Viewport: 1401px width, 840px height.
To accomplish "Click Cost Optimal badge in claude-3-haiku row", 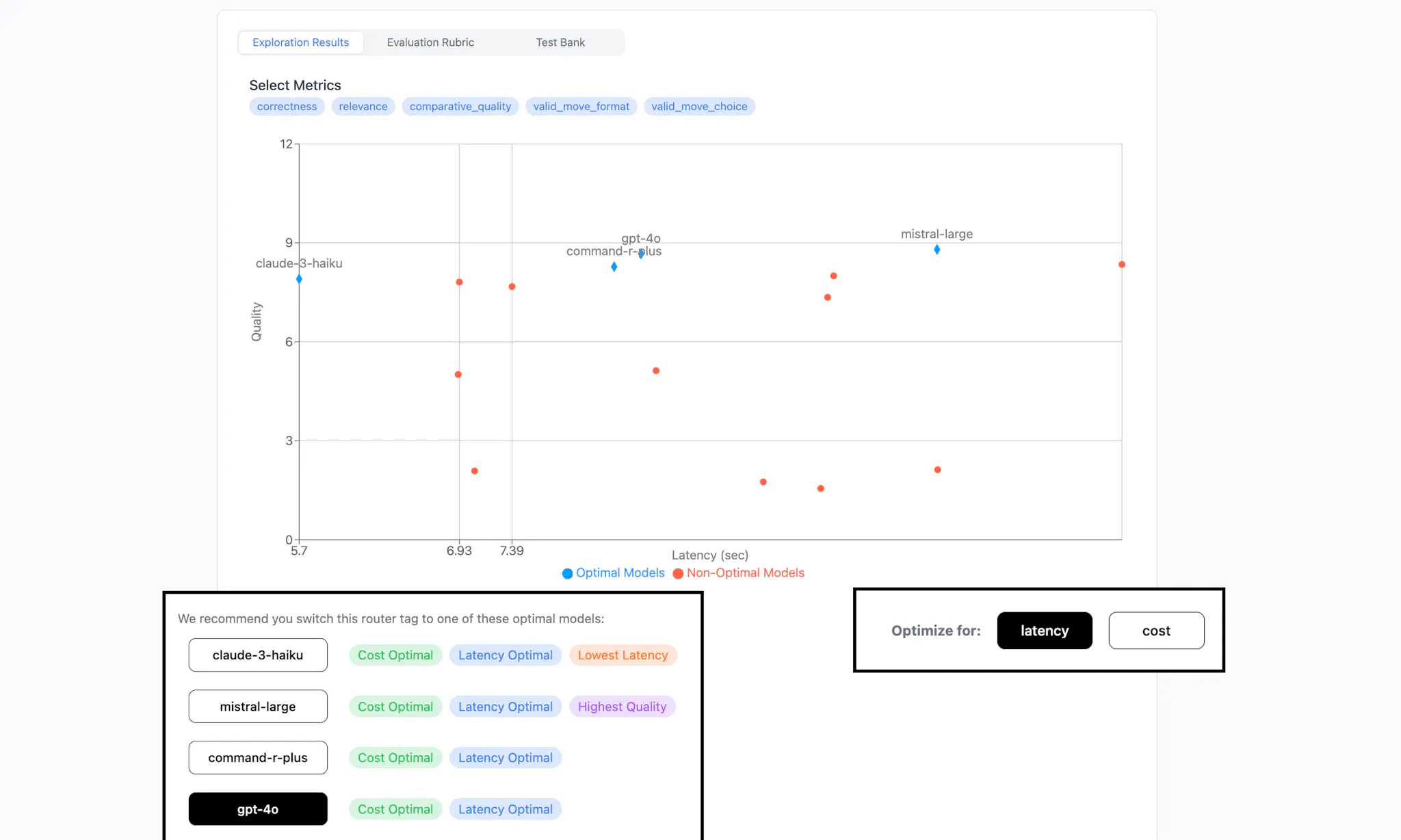I will (395, 655).
